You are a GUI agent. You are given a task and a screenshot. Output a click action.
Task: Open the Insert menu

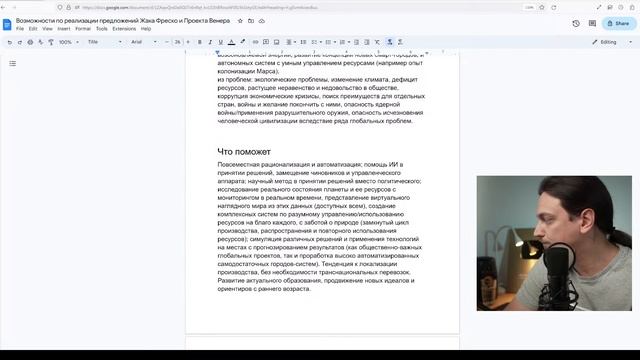64,29
